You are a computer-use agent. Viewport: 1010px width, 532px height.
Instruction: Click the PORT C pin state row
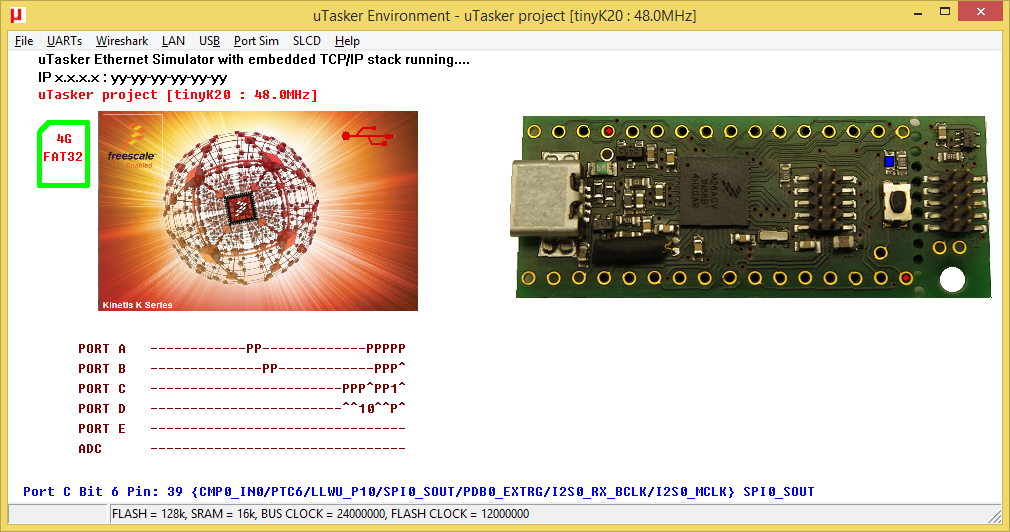[277, 388]
